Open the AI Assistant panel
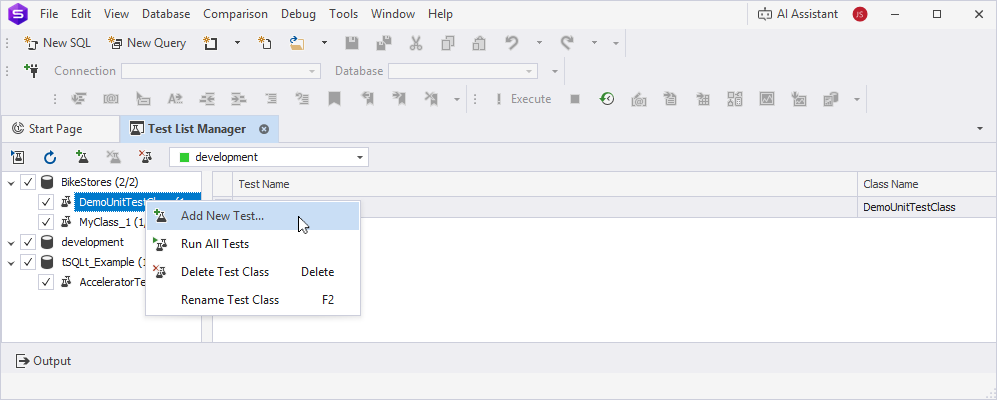Screen dimensions: 997x400 [798, 14]
